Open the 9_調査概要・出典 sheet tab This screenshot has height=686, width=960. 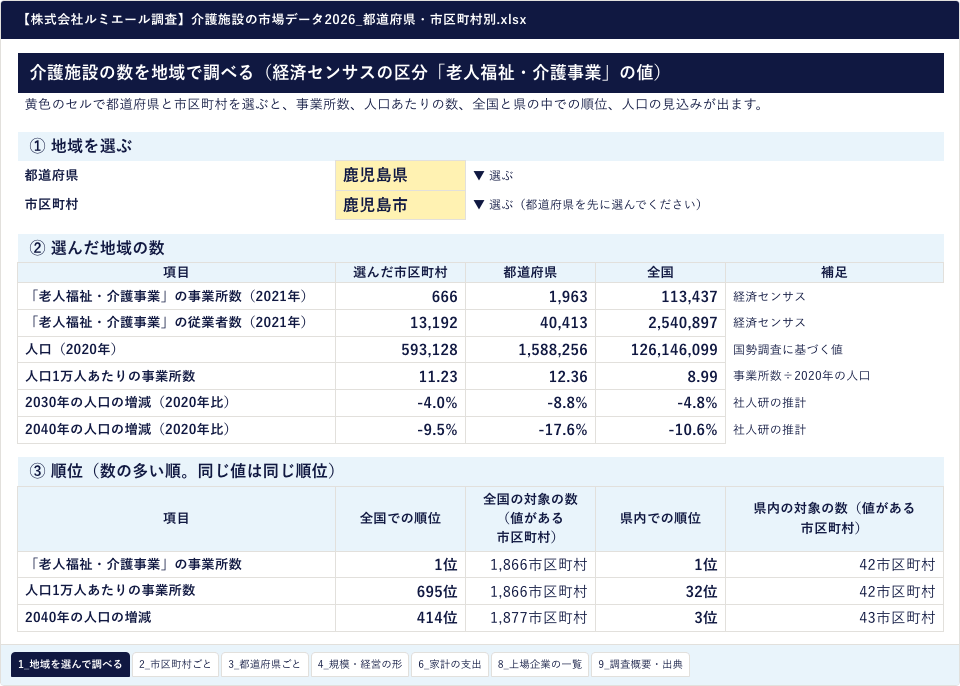coord(640,665)
